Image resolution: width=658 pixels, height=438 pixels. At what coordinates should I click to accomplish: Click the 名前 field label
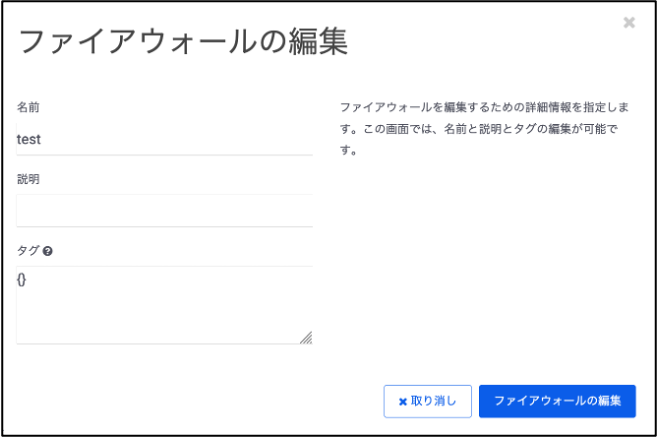(28, 107)
